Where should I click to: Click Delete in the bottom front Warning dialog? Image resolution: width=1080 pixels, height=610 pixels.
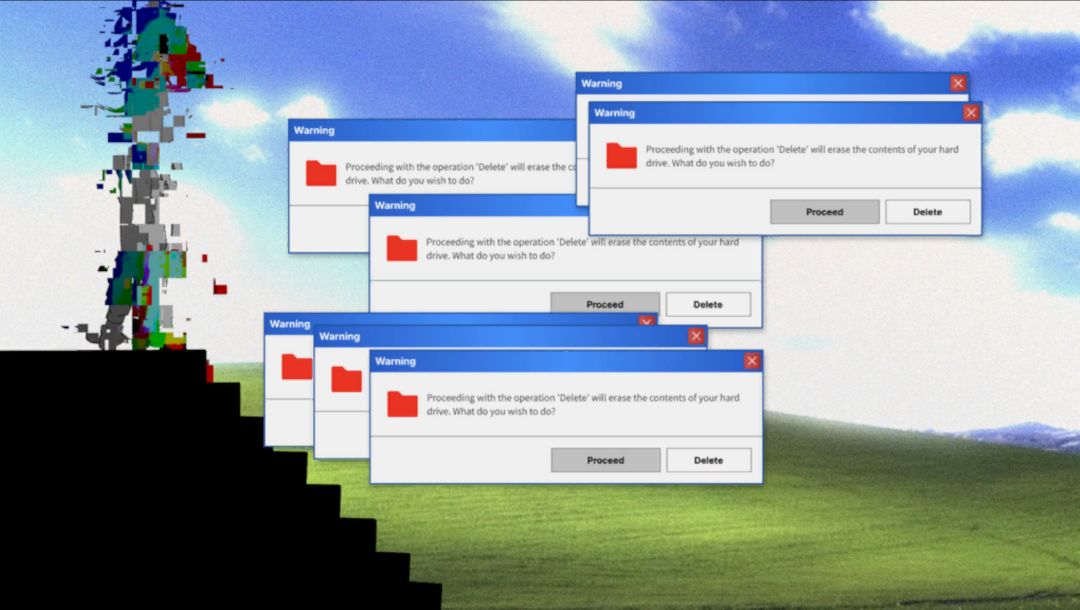709,460
